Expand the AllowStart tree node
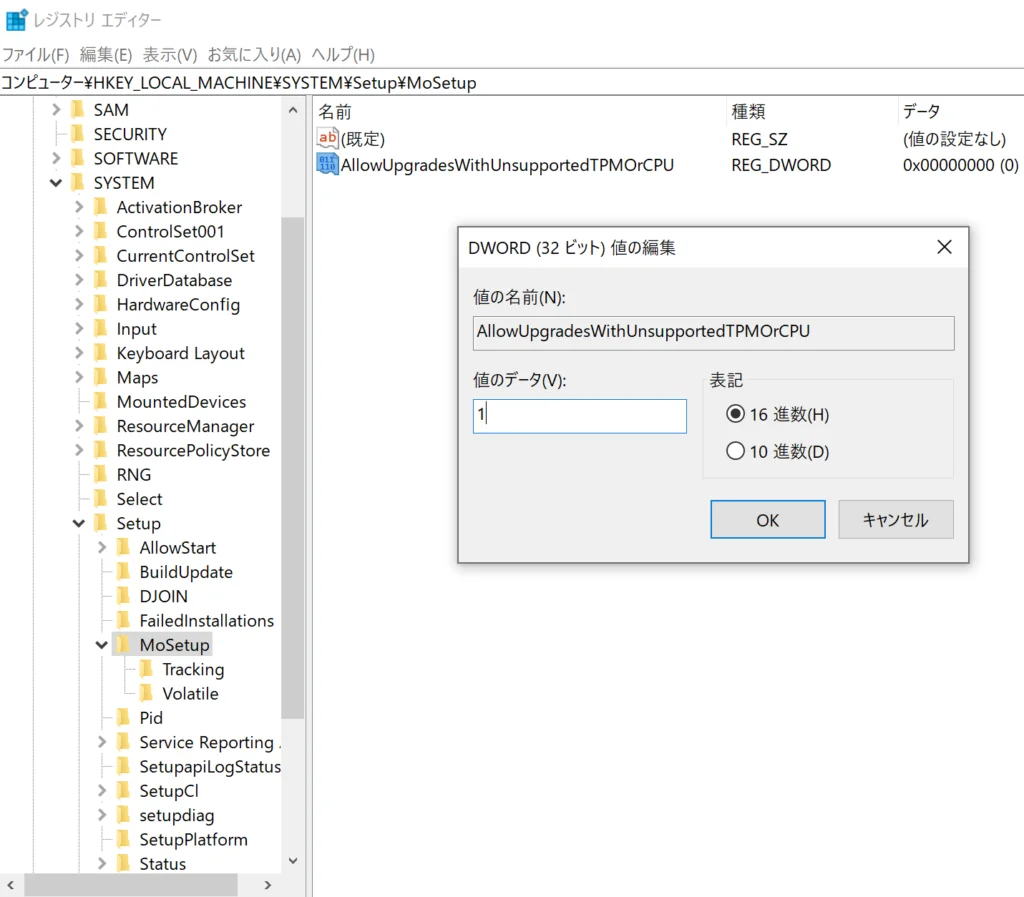This screenshot has height=897, width=1024. [102, 548]
